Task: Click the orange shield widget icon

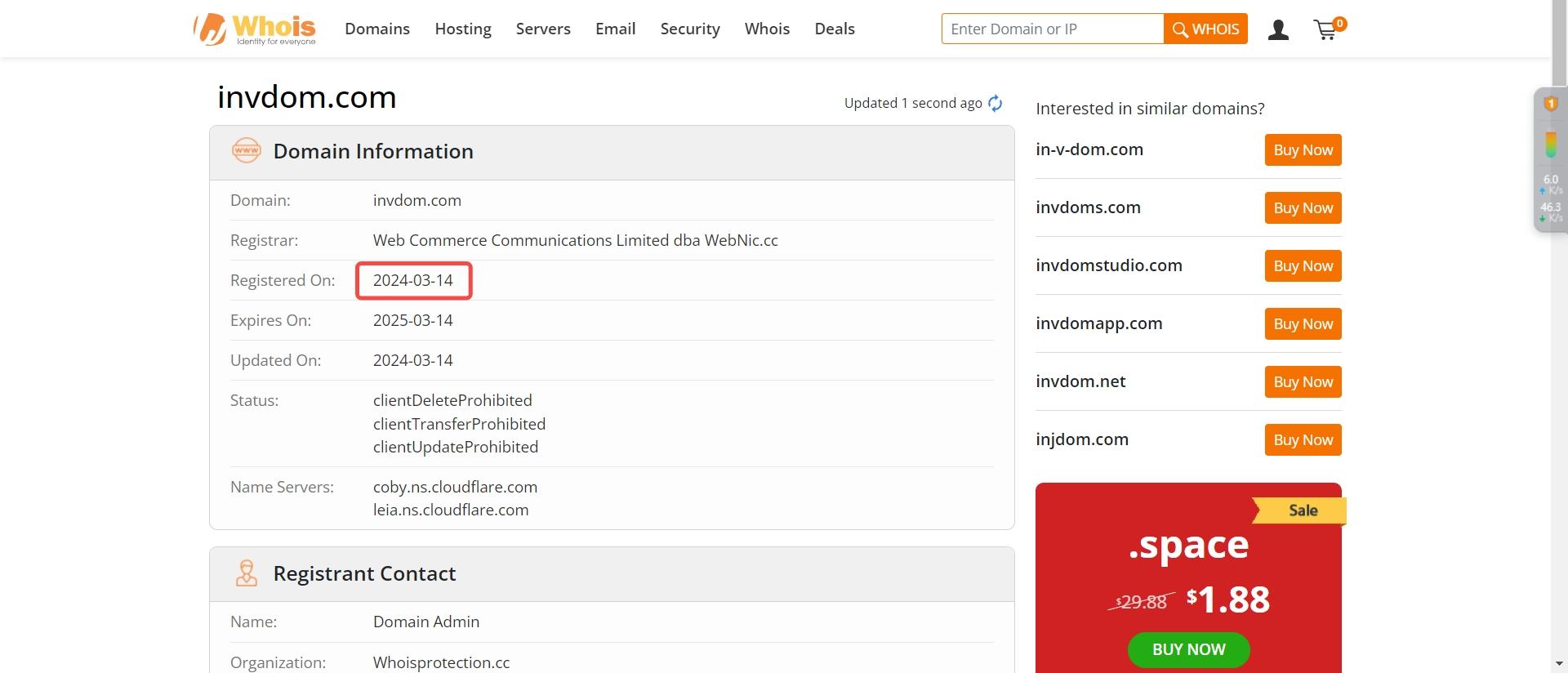Action: [x=1550, y=104]
